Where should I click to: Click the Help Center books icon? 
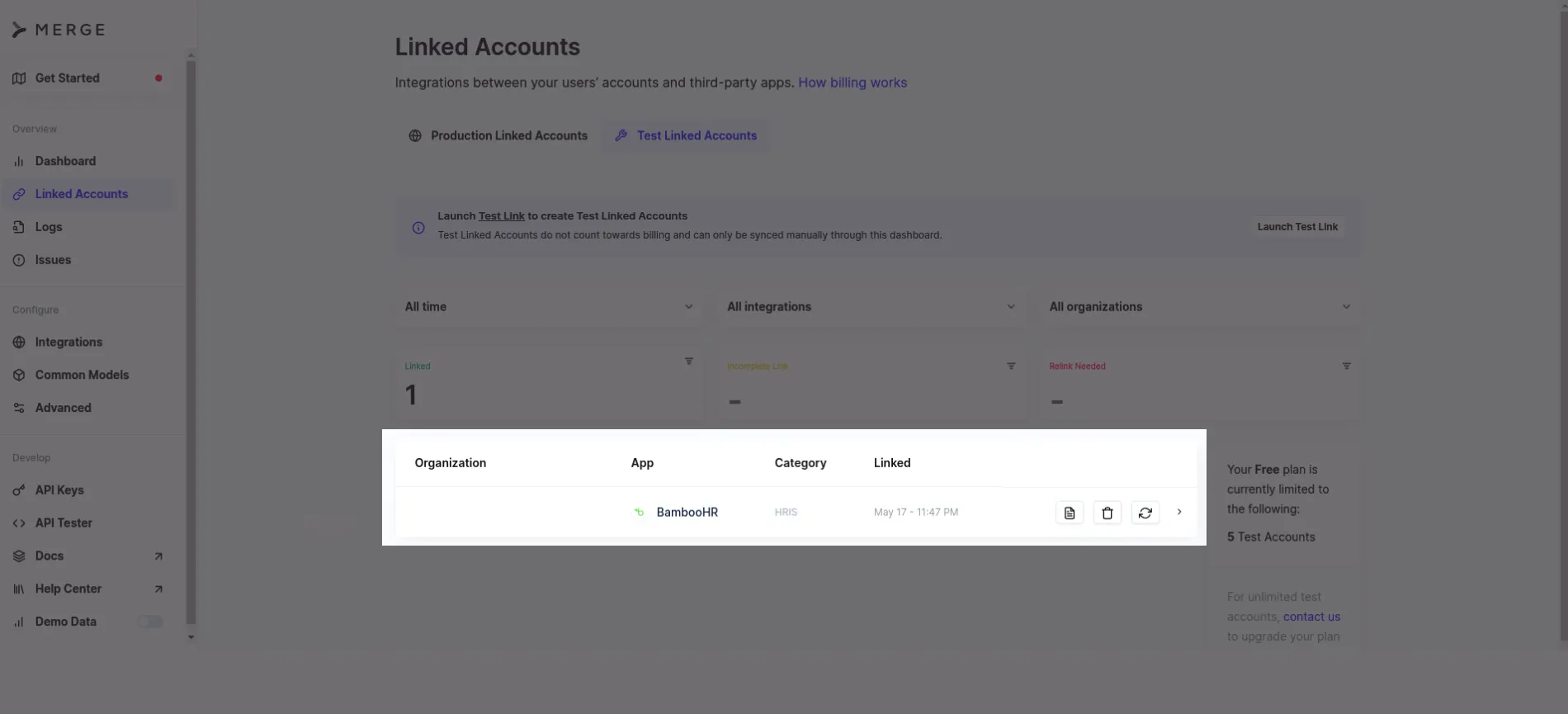point(19,589)
